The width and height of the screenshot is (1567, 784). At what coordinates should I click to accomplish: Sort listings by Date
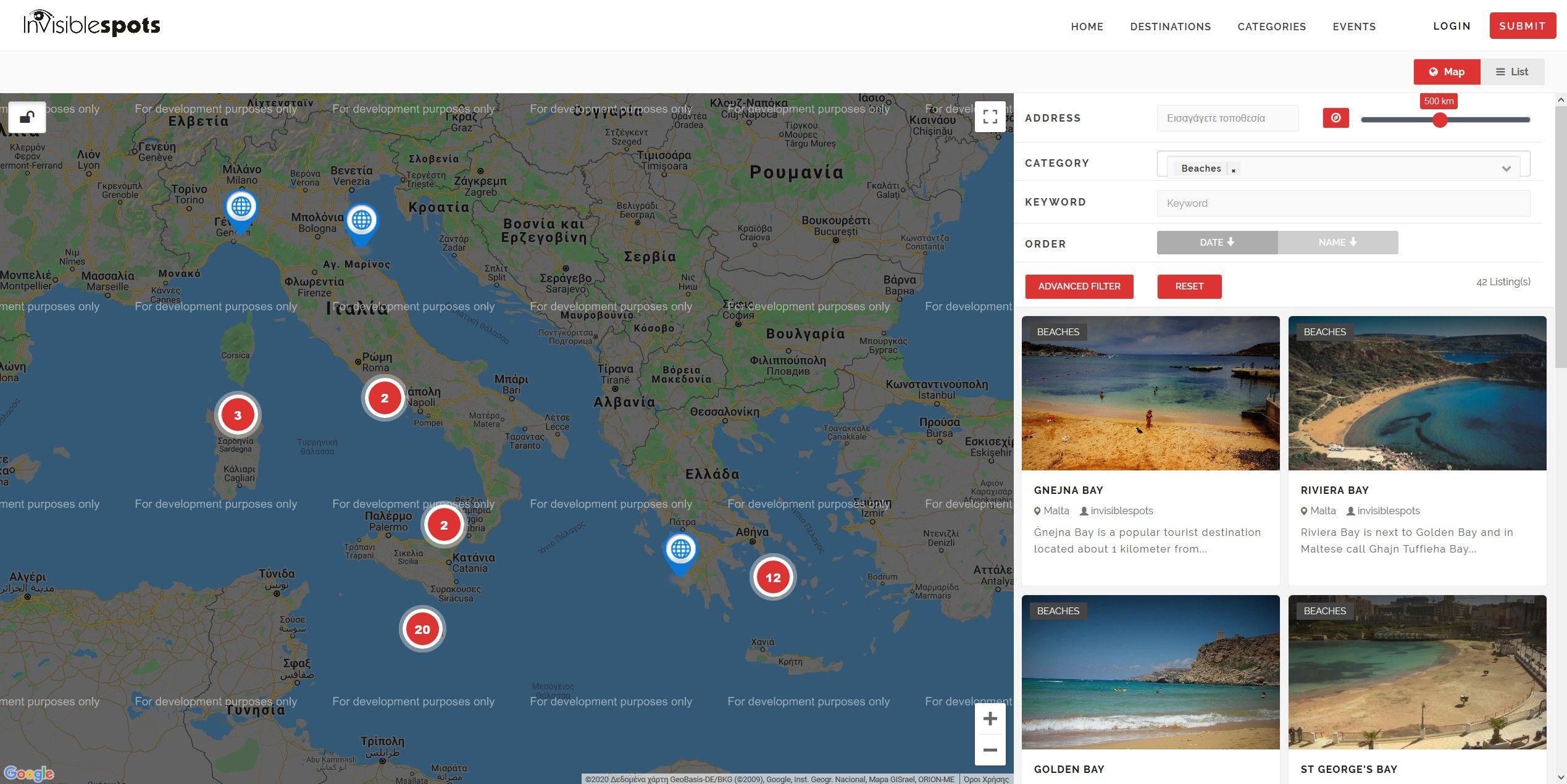click(1217, 243)
